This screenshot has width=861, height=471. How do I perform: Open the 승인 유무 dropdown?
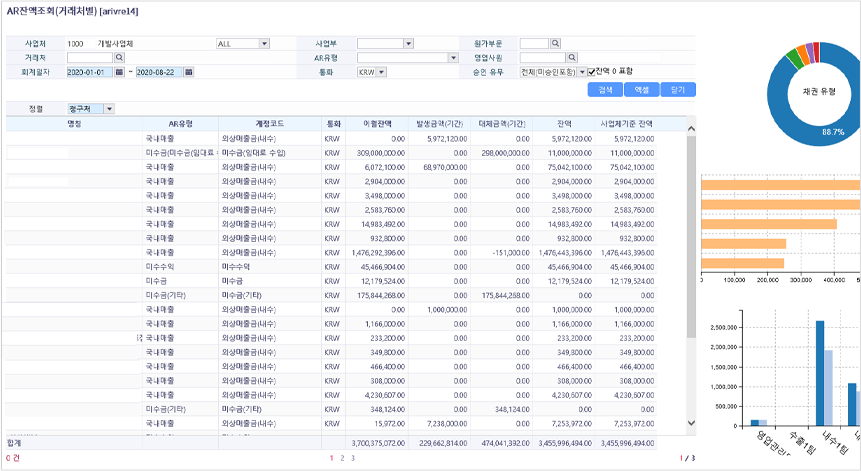pyautogui.click(x=583, y=72)
